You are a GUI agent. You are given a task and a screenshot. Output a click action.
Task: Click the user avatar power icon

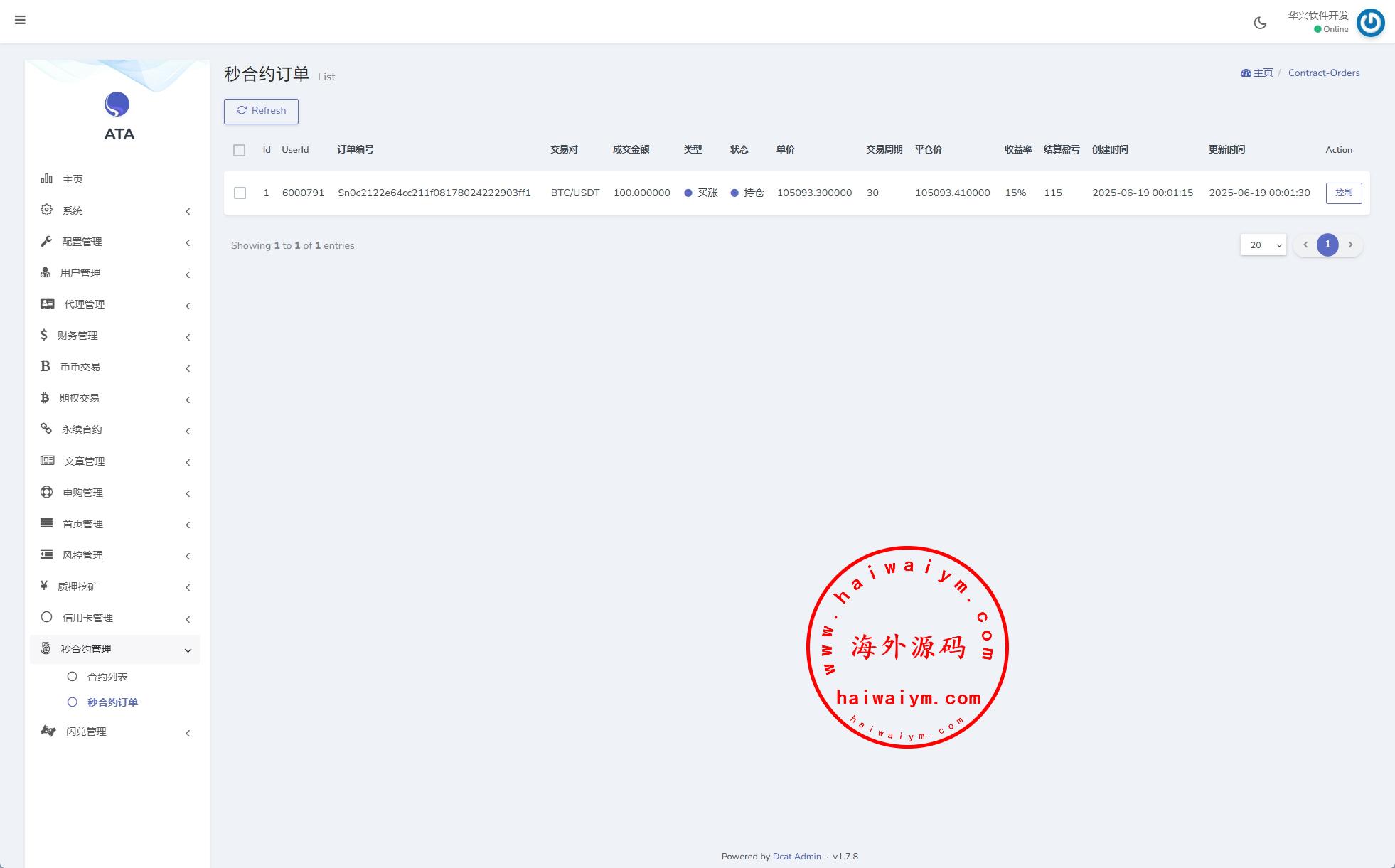[x=1370, y=23]
